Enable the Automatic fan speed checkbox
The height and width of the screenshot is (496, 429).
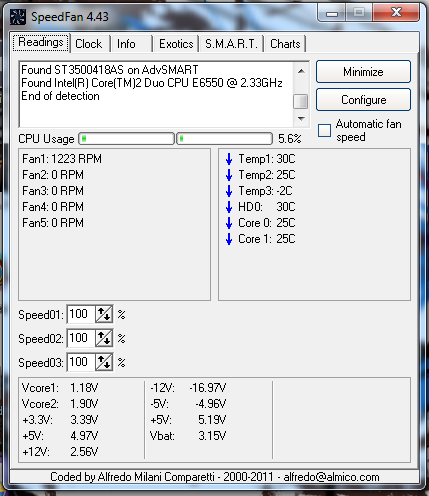click(324, 131)
